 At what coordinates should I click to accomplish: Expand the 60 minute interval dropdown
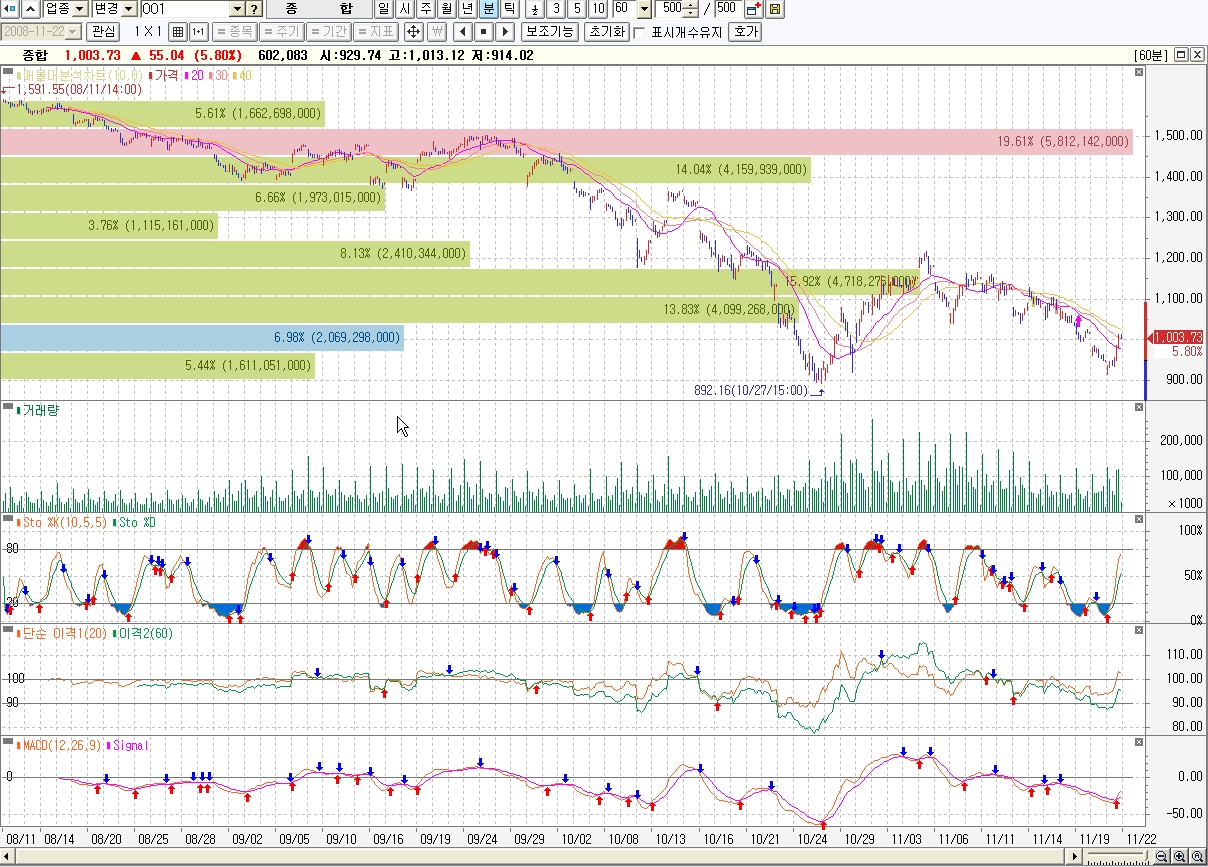coord(642,9)
